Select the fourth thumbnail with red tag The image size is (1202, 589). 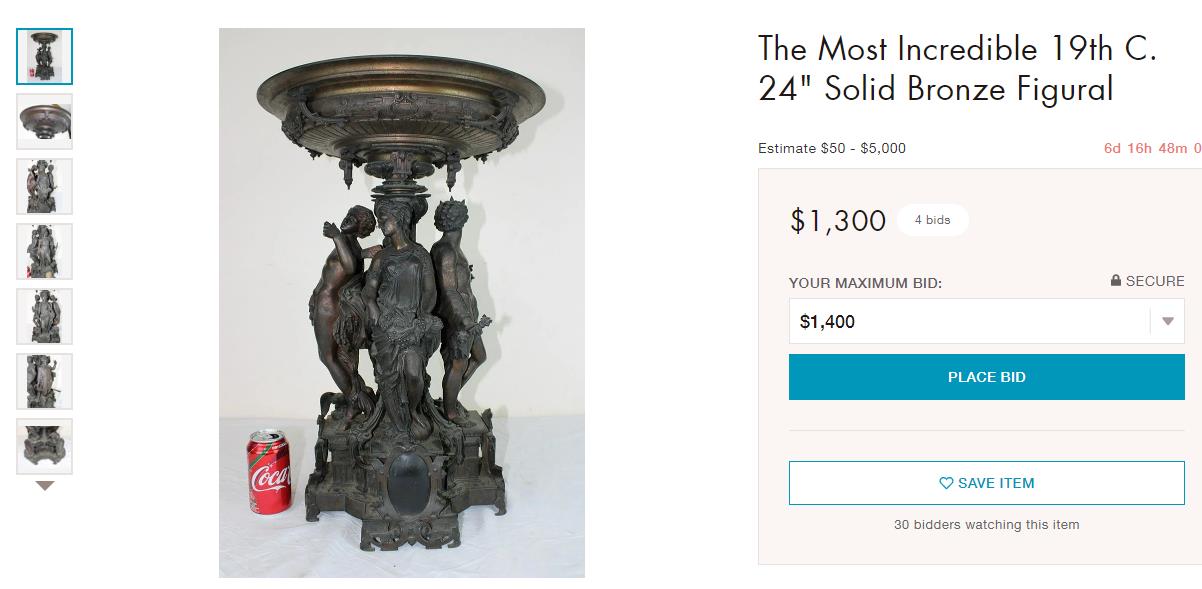point(43,251)
